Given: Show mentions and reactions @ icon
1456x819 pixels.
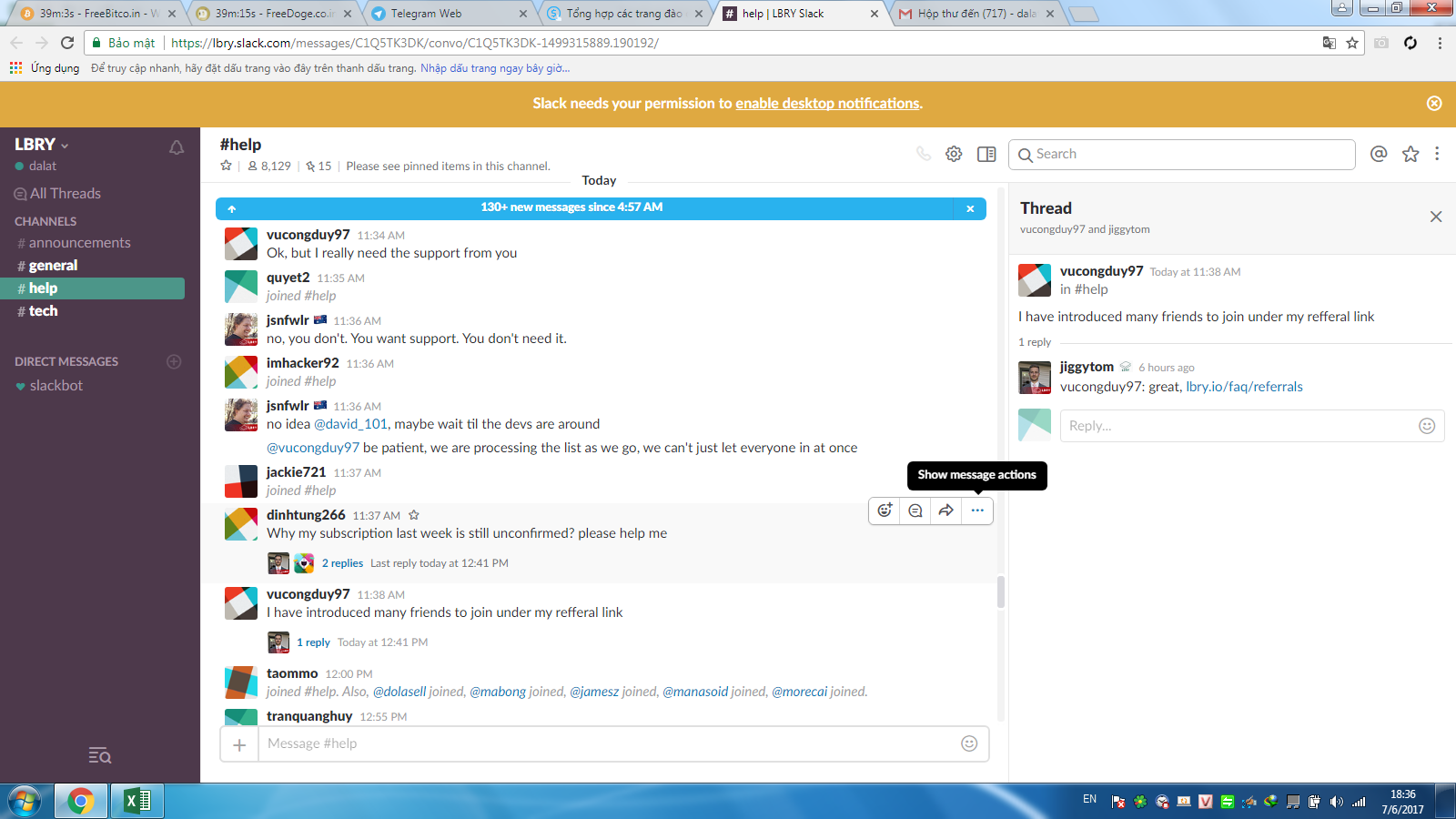Looking at the screenshot, I should point(1379,154).
